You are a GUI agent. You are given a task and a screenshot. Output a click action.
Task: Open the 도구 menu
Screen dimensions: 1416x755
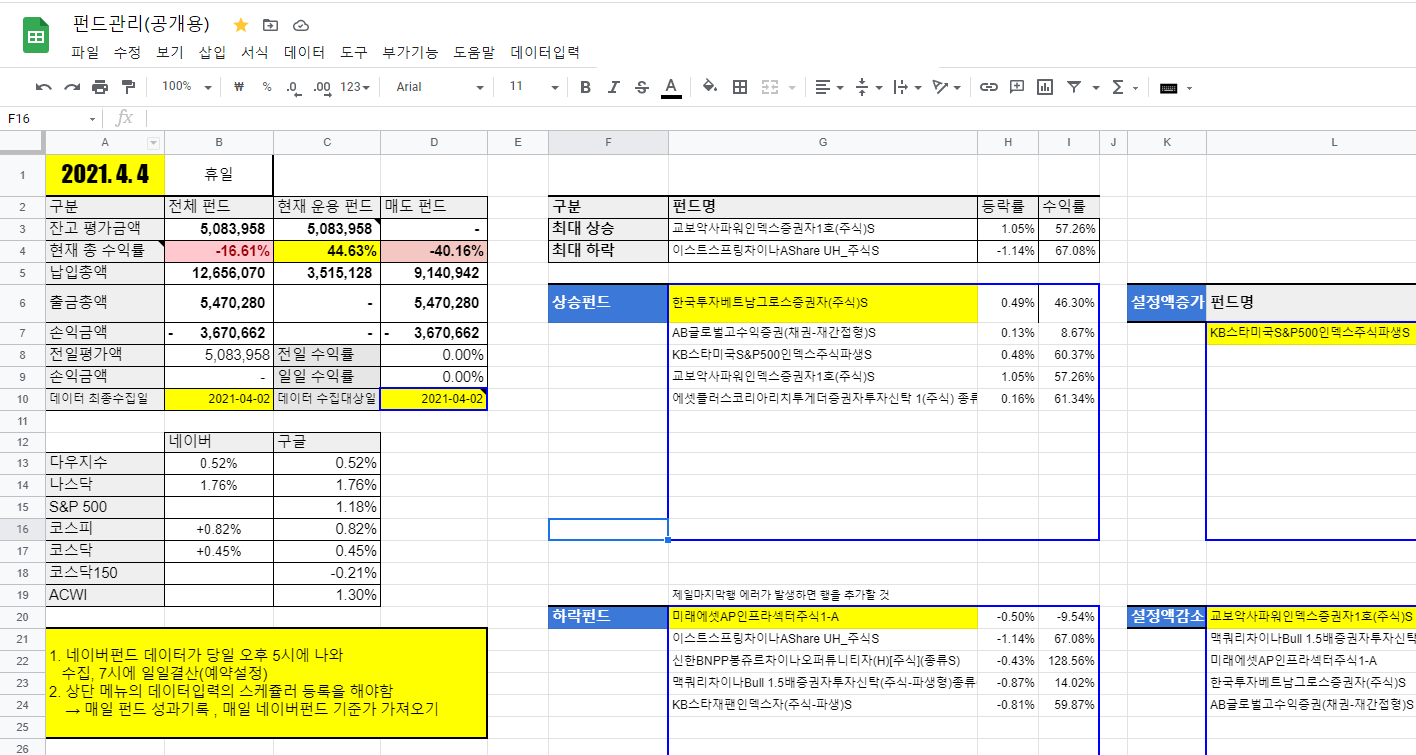tap(354, 52)
